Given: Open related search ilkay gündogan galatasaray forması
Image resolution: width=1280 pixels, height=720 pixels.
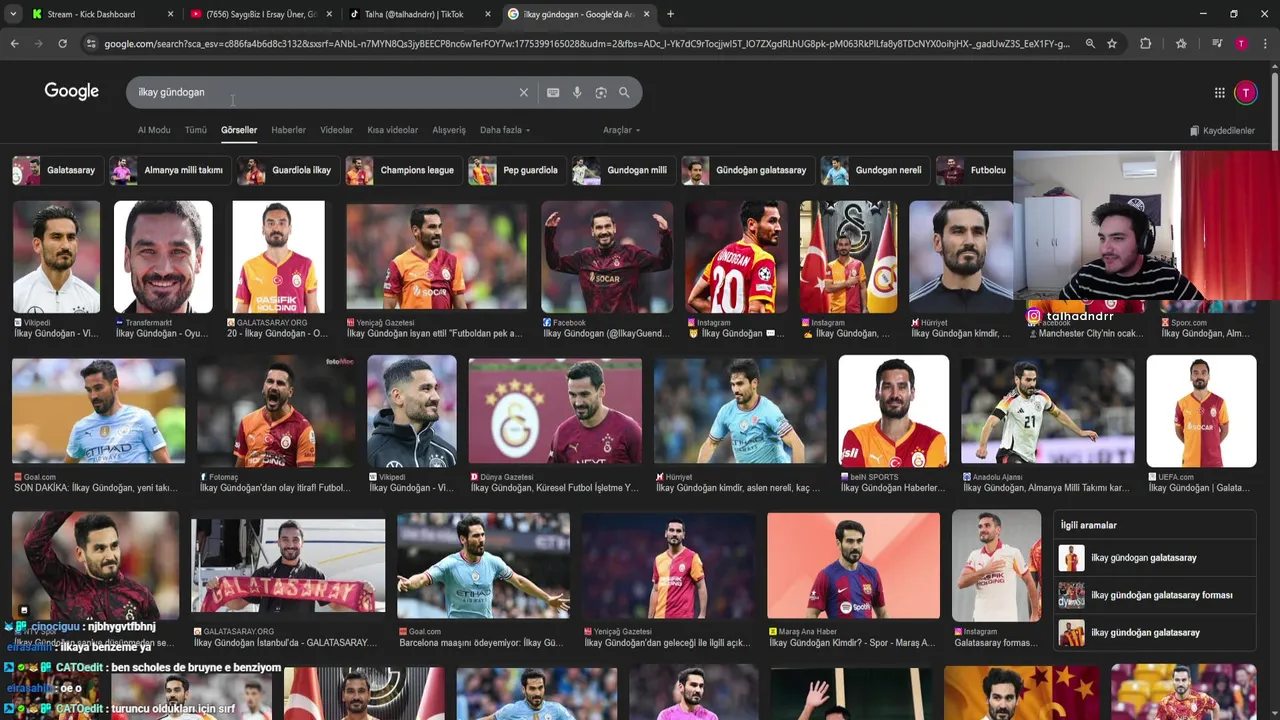Looking at the screenshot, I should (x=1156, y=595).
